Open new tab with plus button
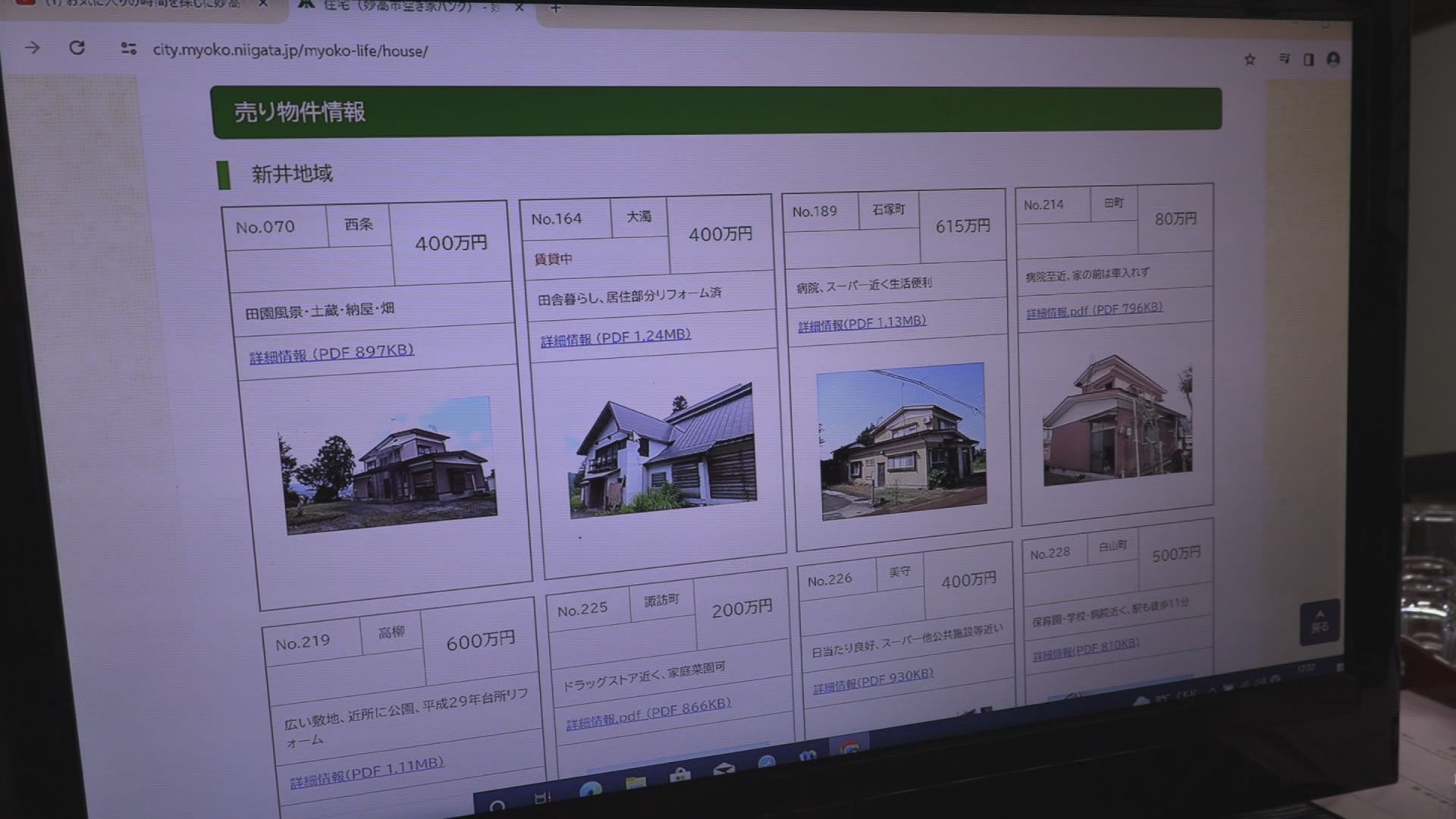The width and height of the screenshot is (1456, 819). pyautogui.click(x=556, y=8)
